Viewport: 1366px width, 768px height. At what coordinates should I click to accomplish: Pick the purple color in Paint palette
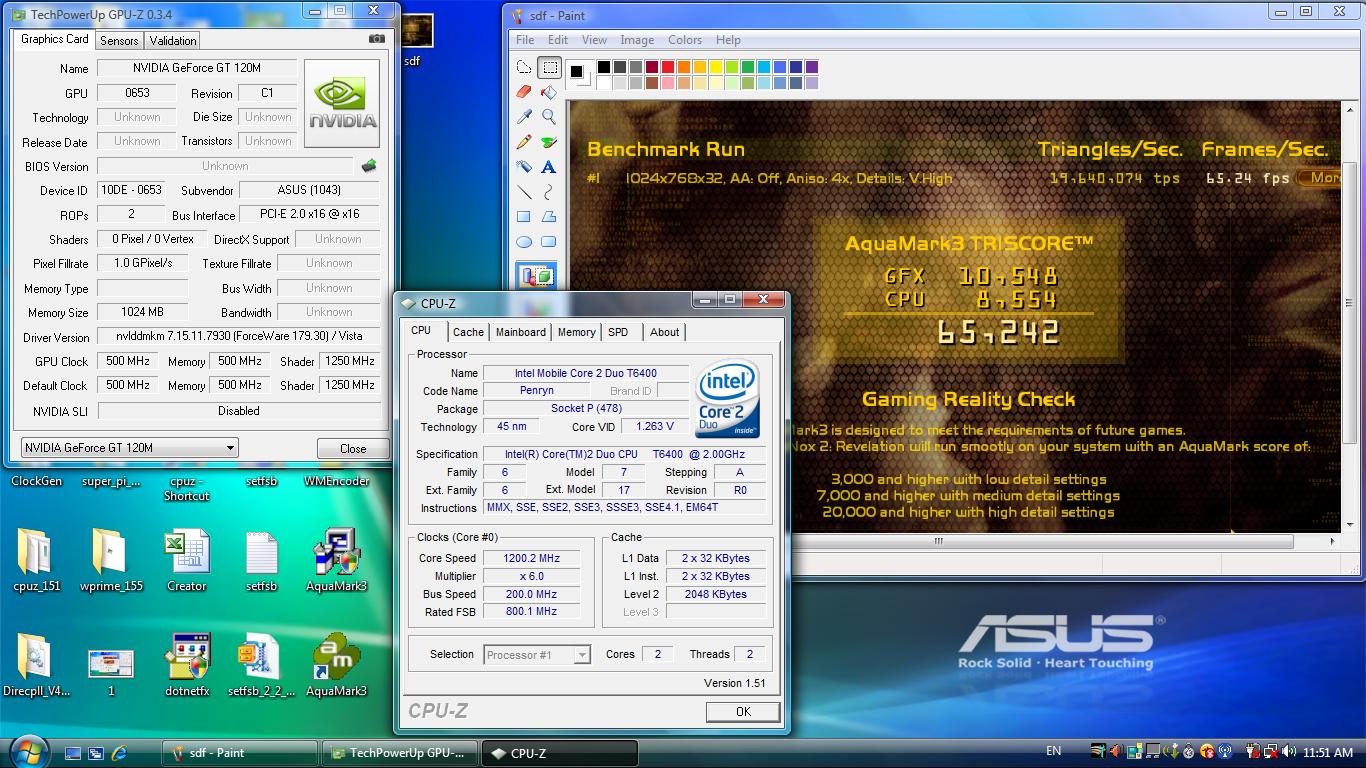(x=812, y=67)
